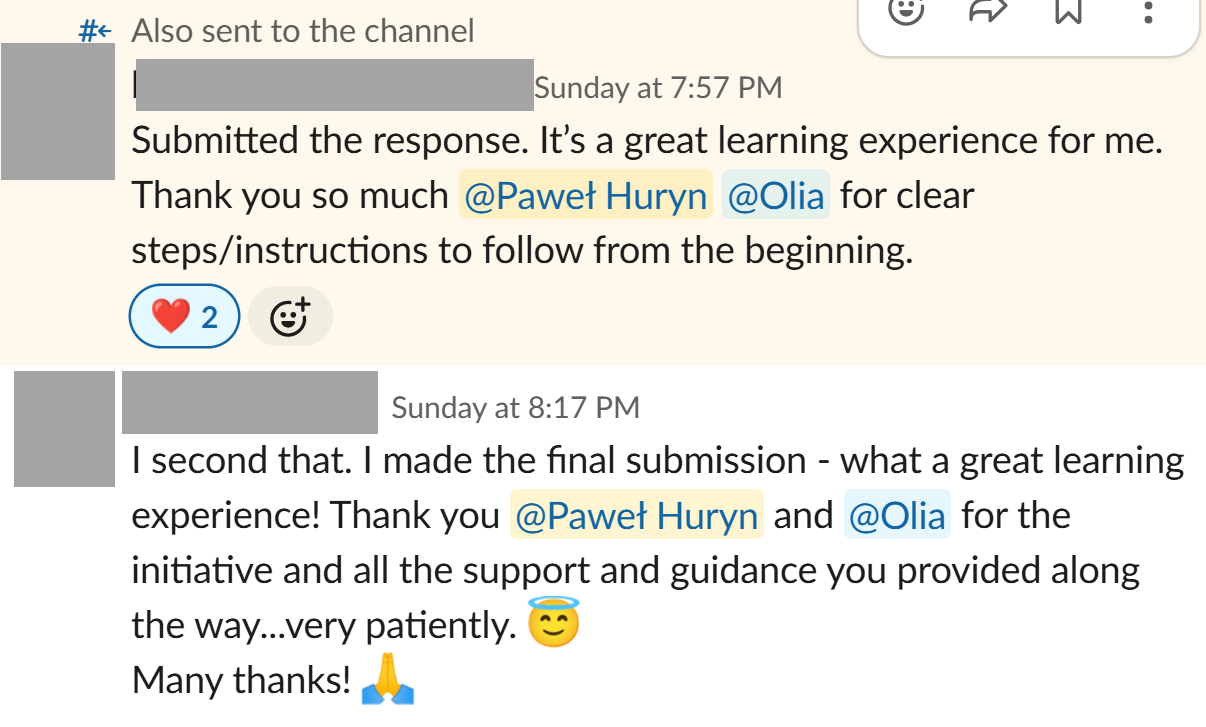Screen dimensions: 1206x727
Task: Open the first sender's profile avatar
Action: (57, 111)
